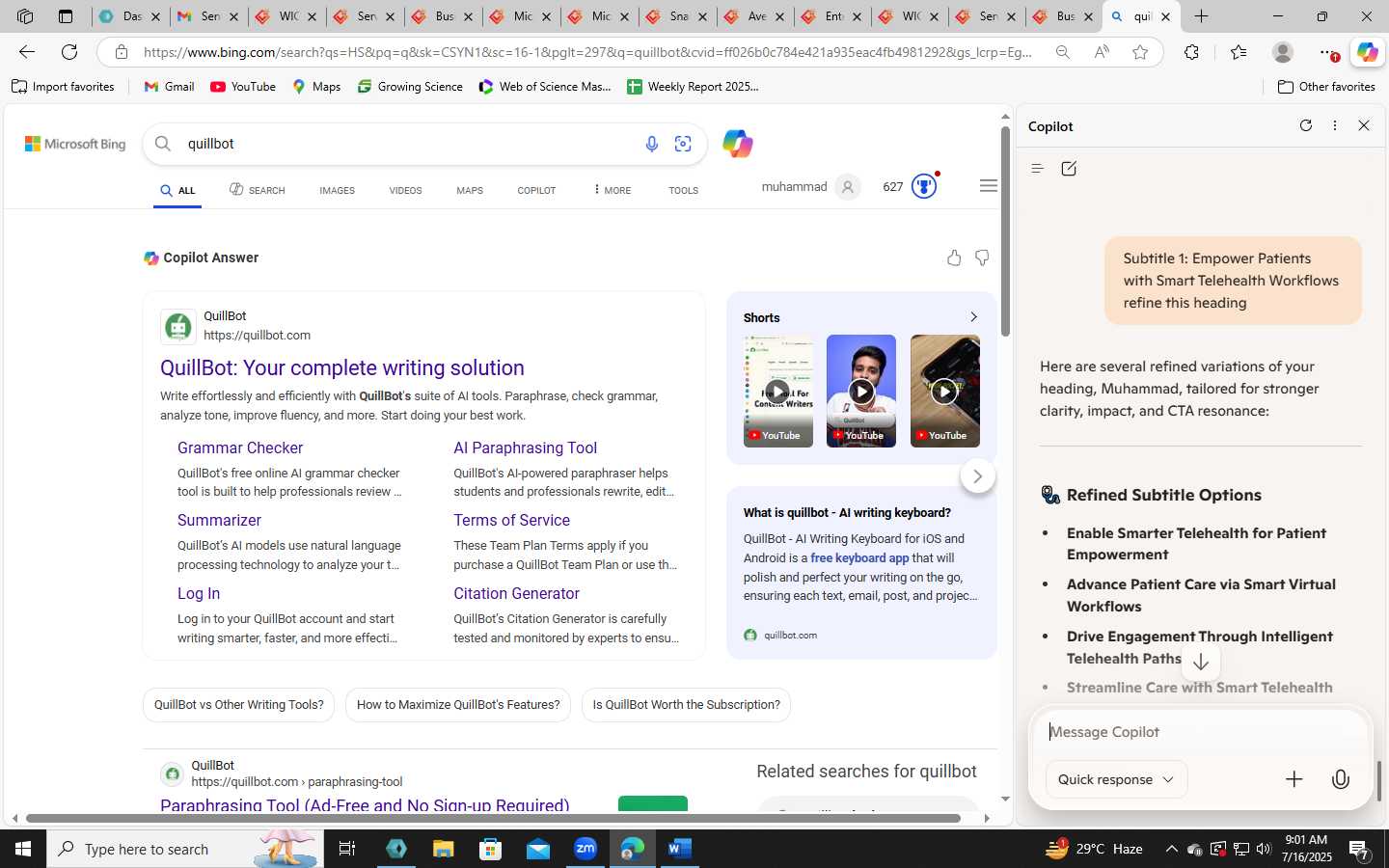Viewport: 1389px width, 868px height.
Task: Open the TOOLS filter
Action: pyautogui.click(x=683, y=190)
